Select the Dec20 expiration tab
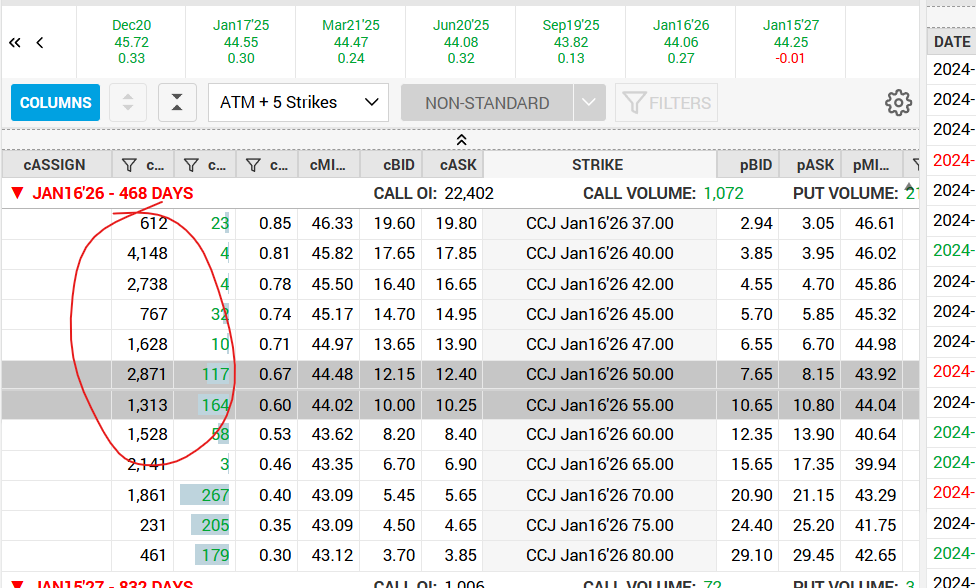 131,42
